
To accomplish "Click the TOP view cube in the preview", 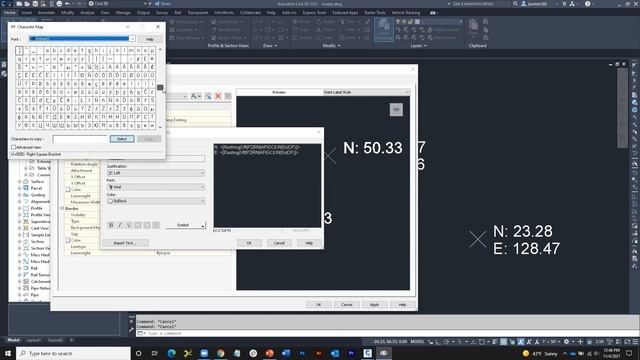I will tap(396, 109).
